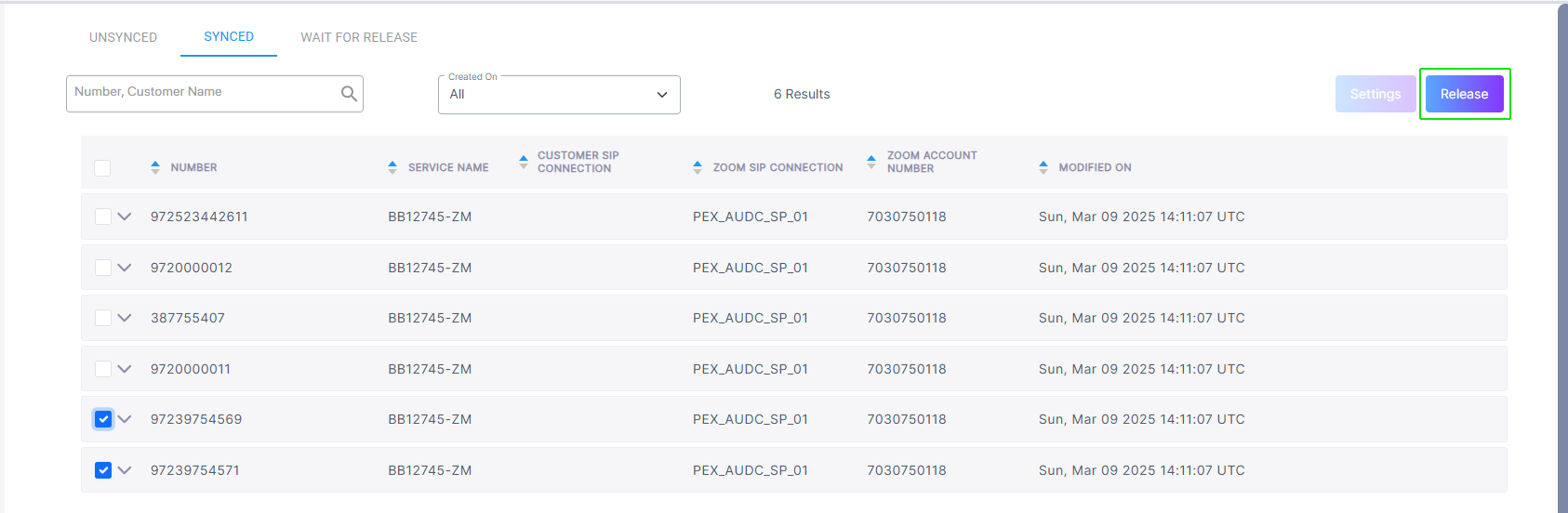Screen dimensions: 1568x513
Task: Uncheck the box for number 97239754571
Action: pyautogui.click(x=103, y=470)
